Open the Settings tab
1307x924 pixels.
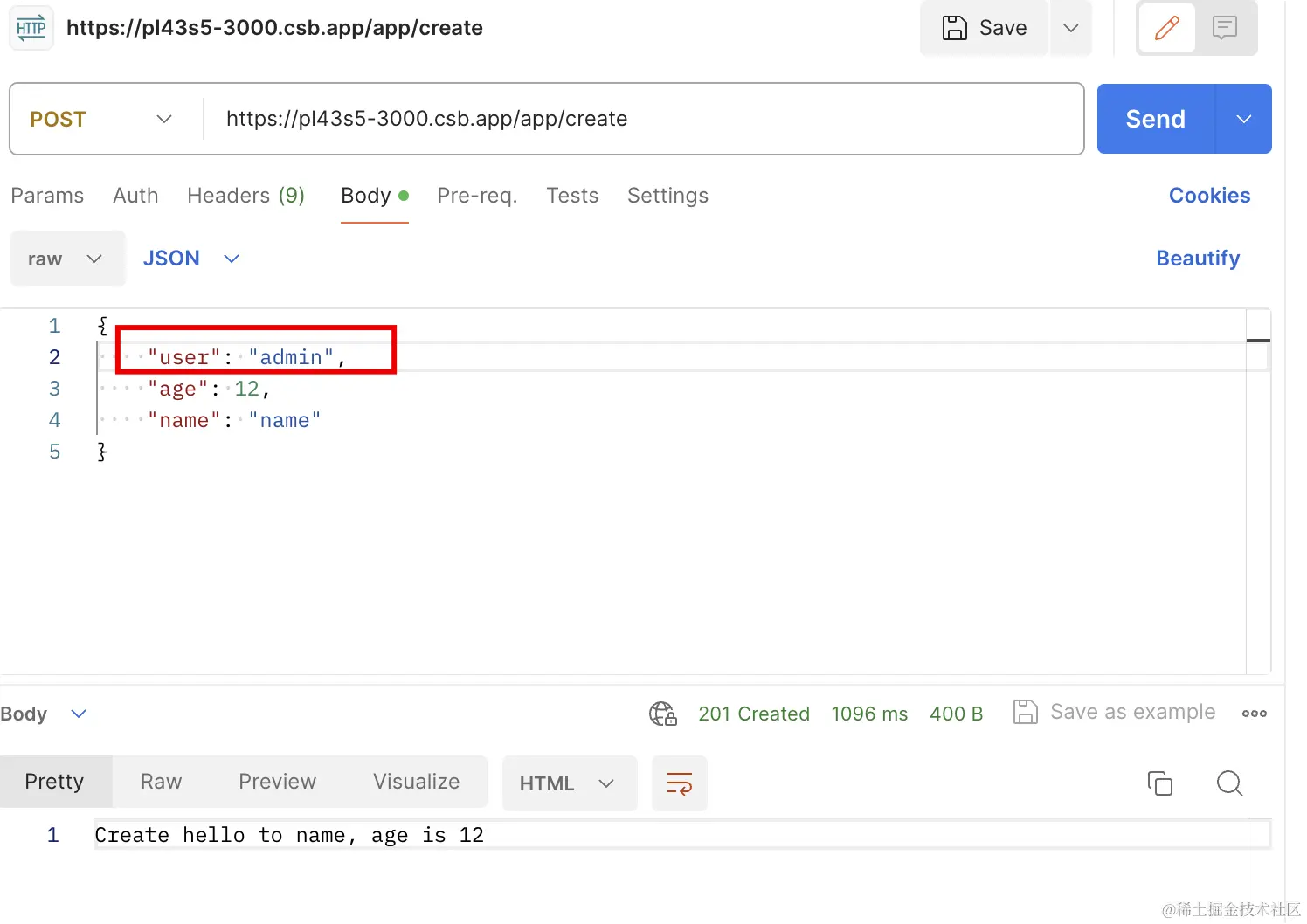(667, 196)
